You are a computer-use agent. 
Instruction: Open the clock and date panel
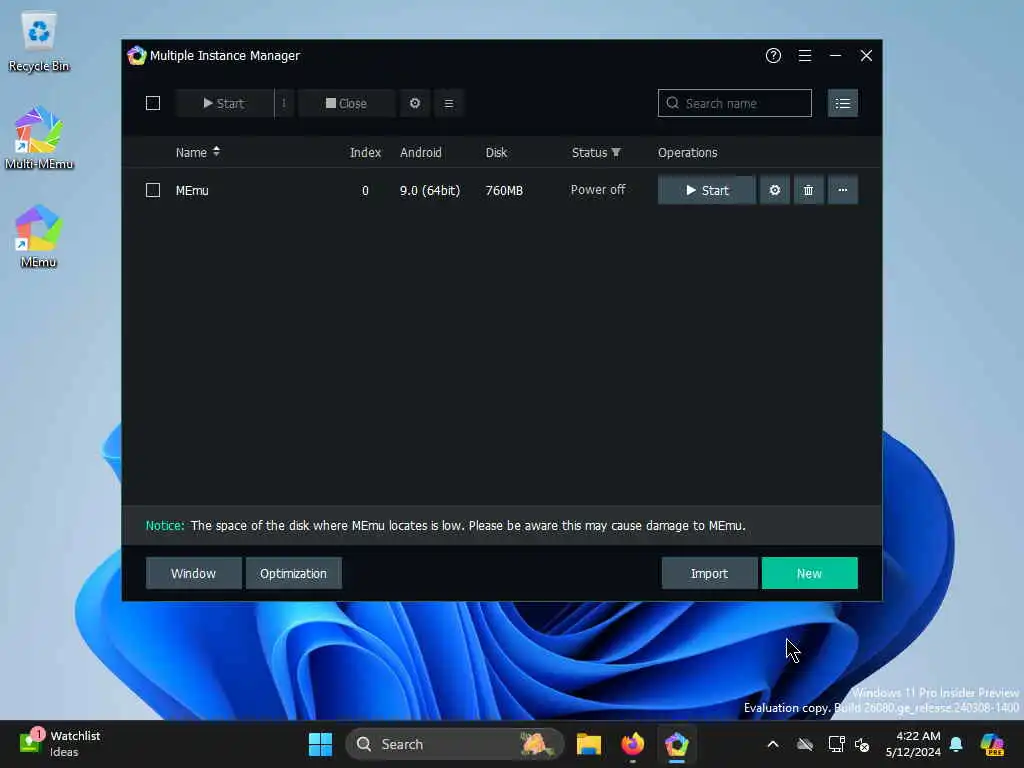point(912,744)
